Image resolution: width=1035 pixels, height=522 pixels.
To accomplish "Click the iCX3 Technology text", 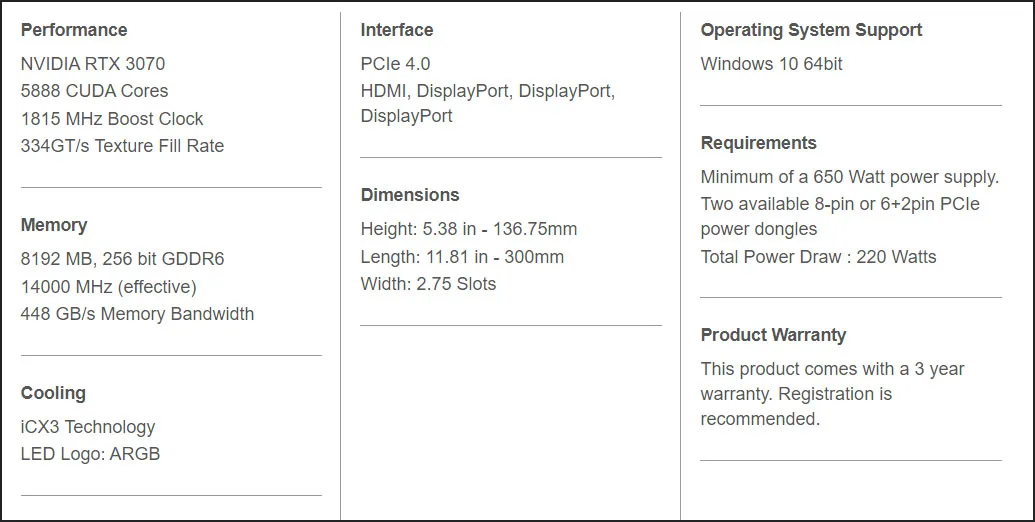I will point(88,427).
